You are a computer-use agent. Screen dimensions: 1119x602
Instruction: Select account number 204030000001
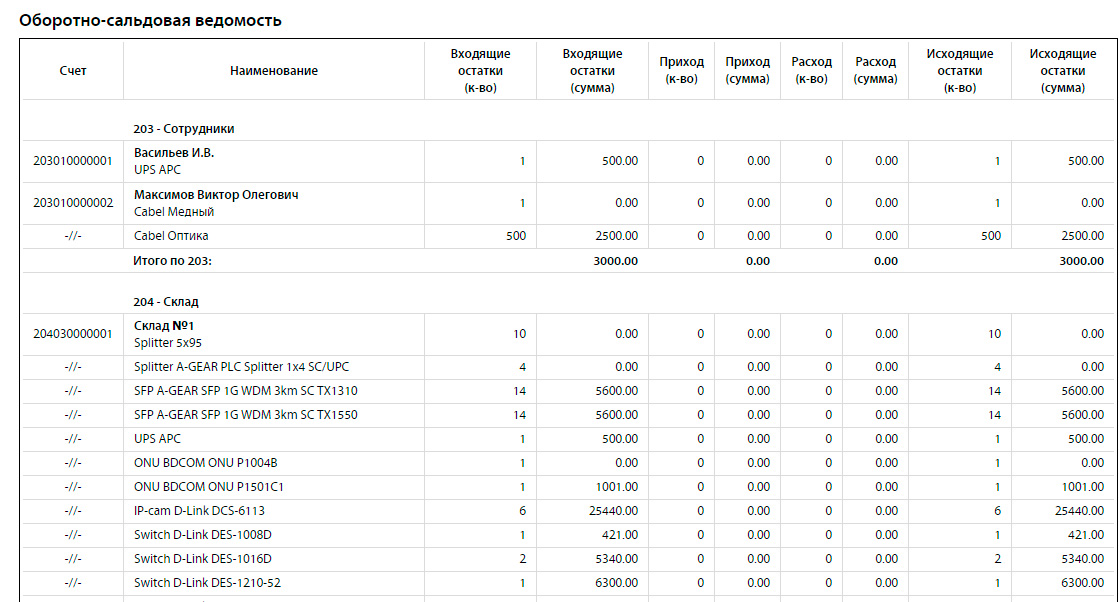pos(73,334)
